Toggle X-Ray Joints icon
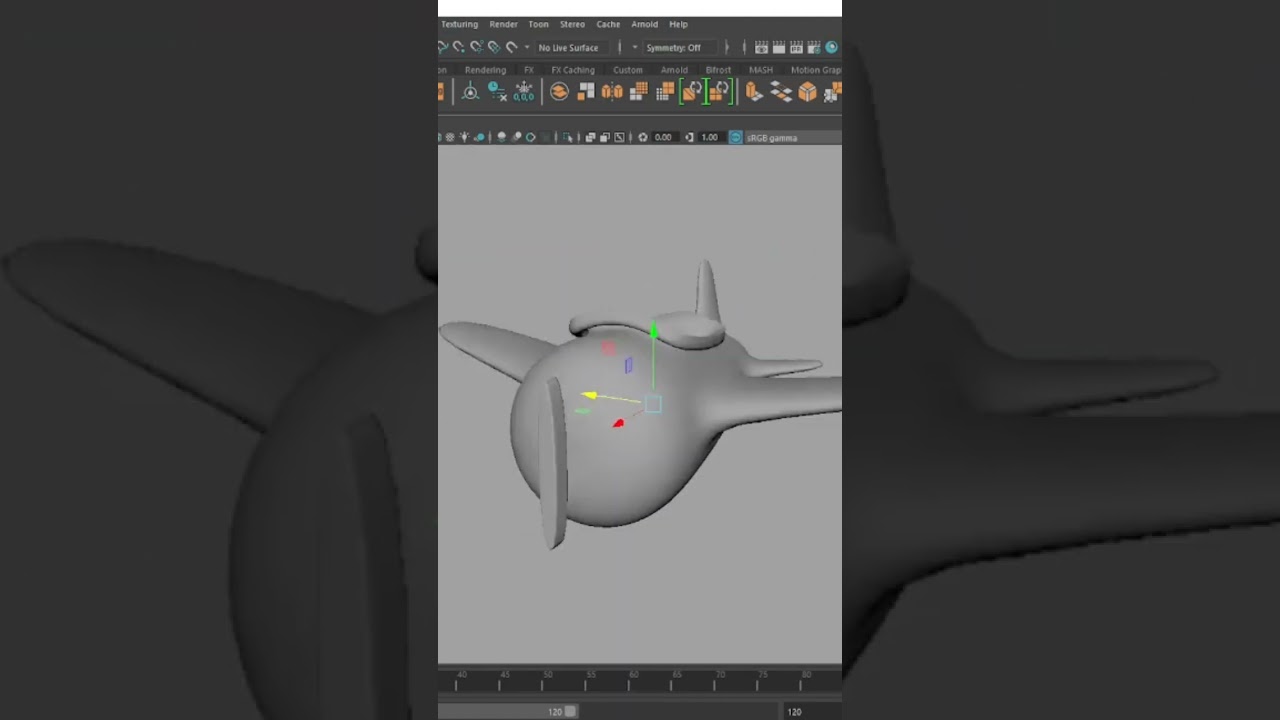The width and height of the screenshot is (1280, 720). coord(619,137)
